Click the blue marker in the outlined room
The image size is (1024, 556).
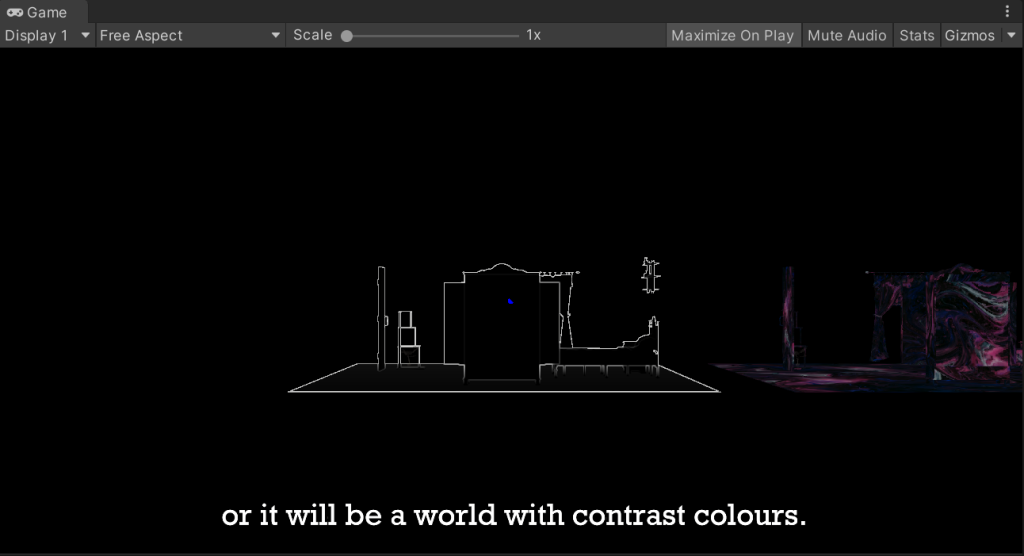pyautogui.click(x=510, y=301)
